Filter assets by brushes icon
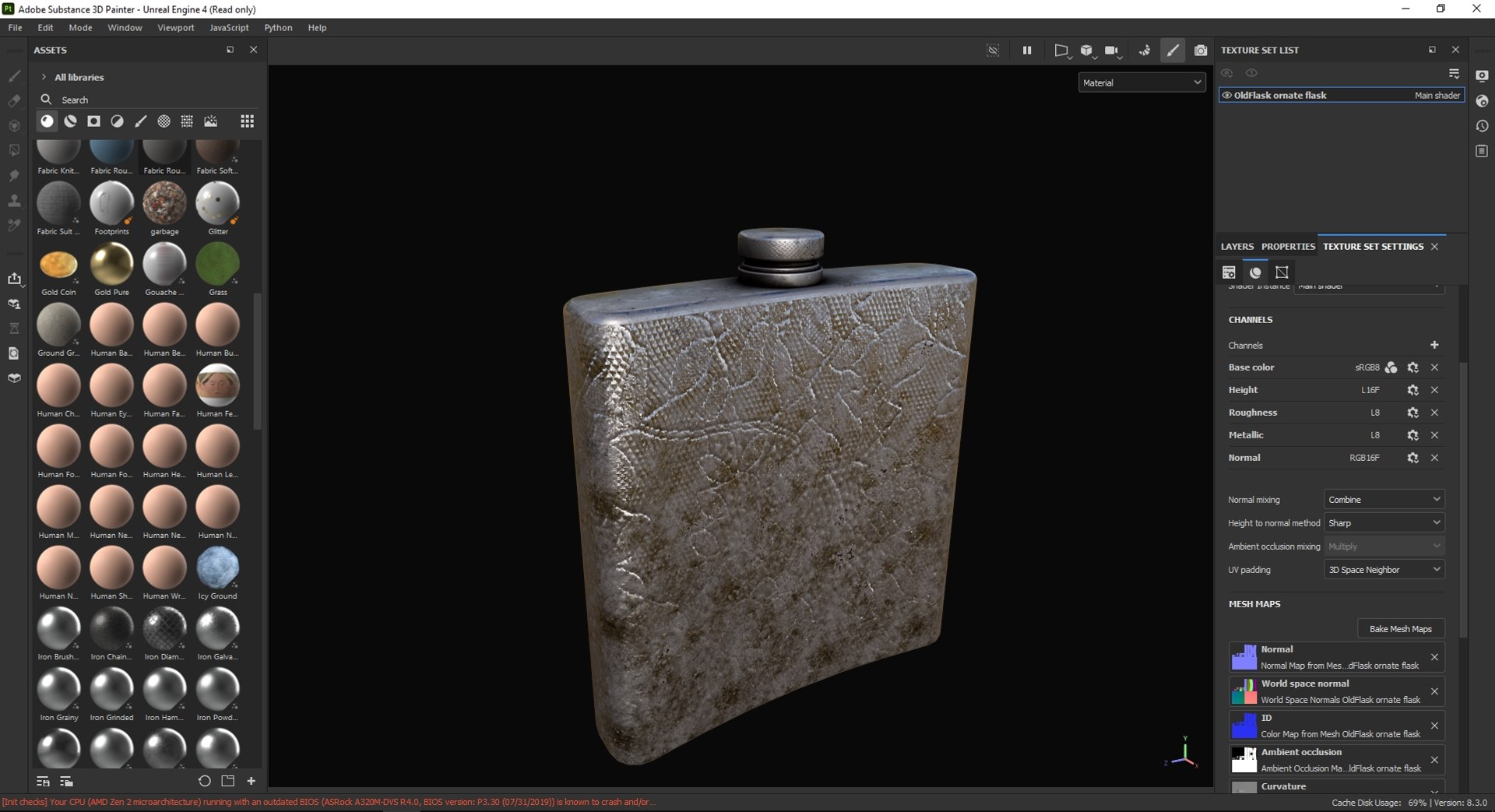The width and height of the screenshot is (1495, 812). point(141,121)
